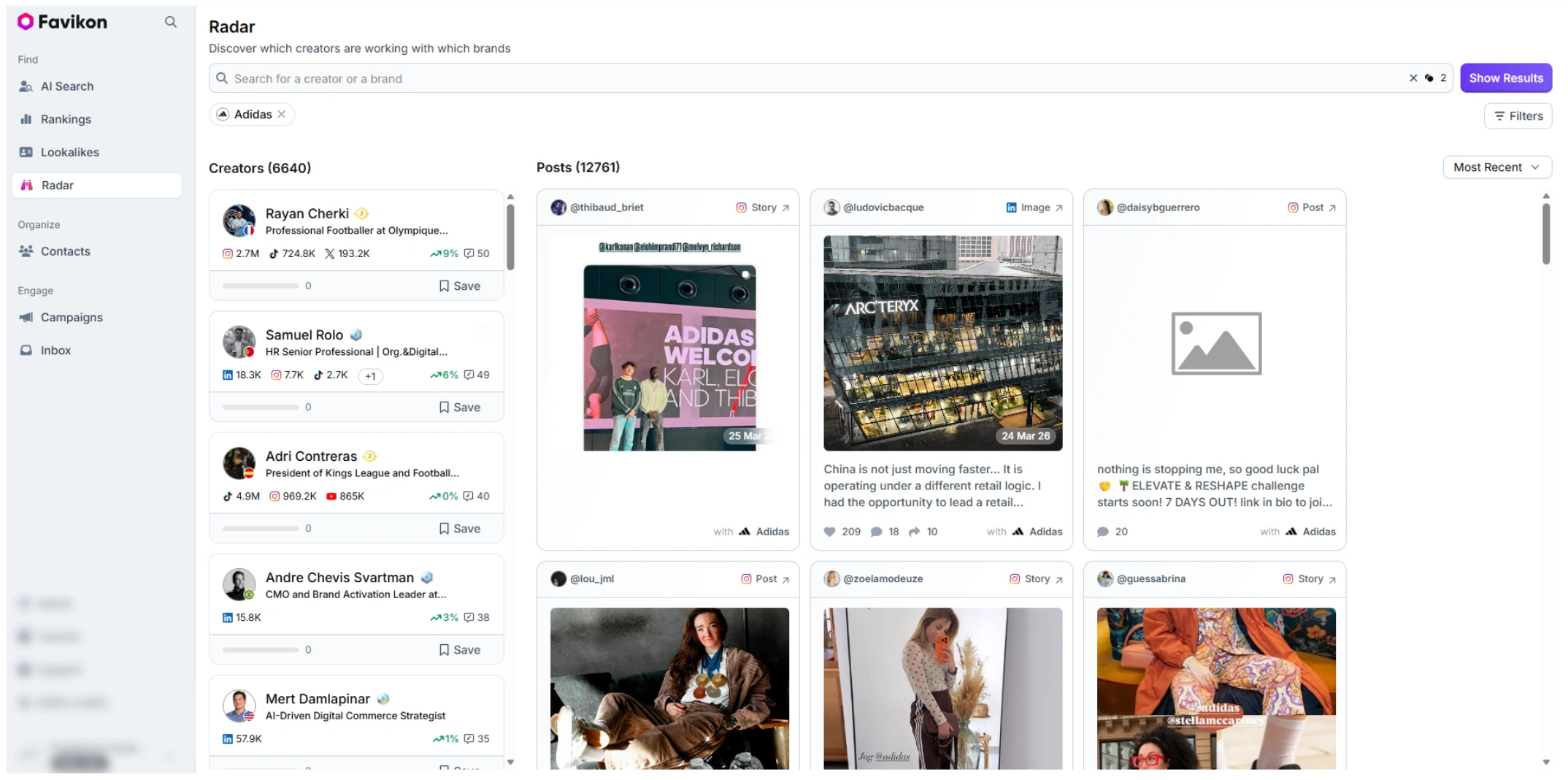Open the Filters panel
Screen dimensions: 1568x780
point(1518,116)
